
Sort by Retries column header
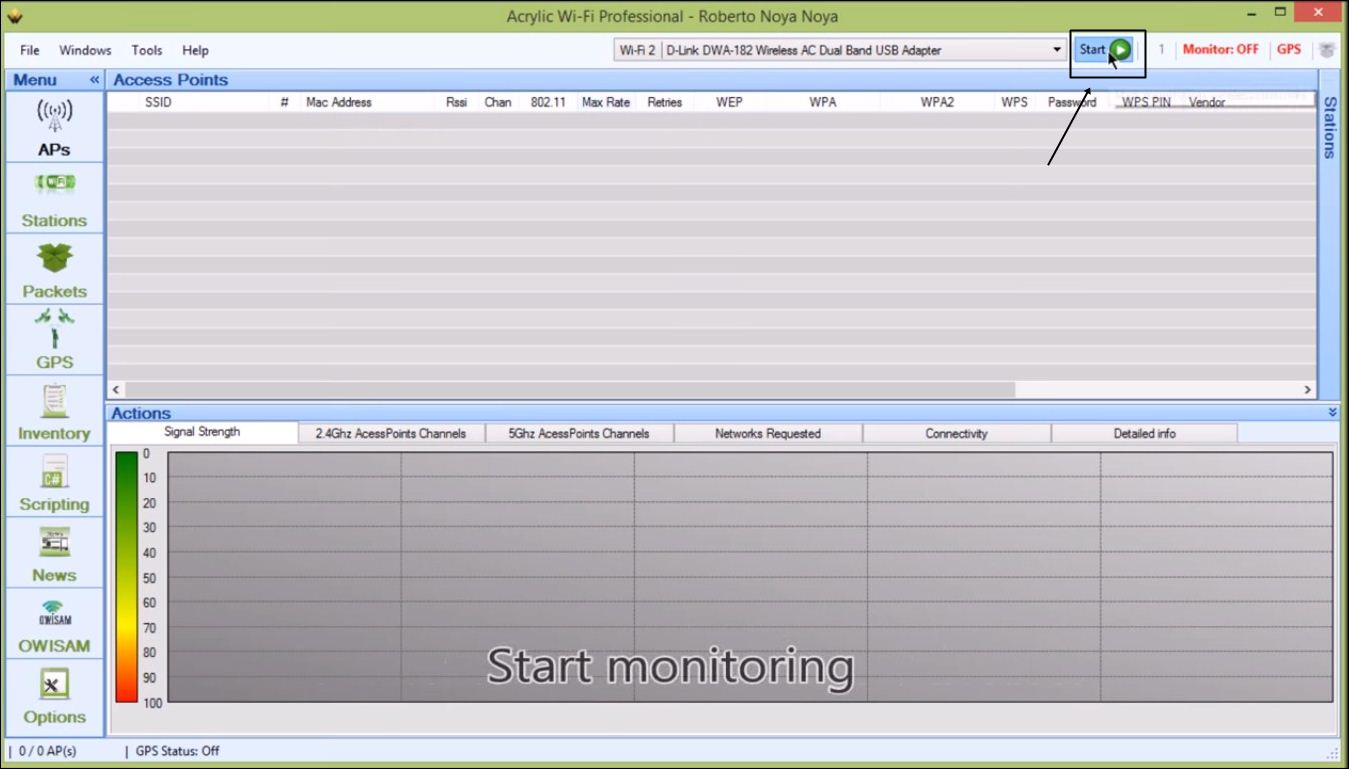click(664, 102)
